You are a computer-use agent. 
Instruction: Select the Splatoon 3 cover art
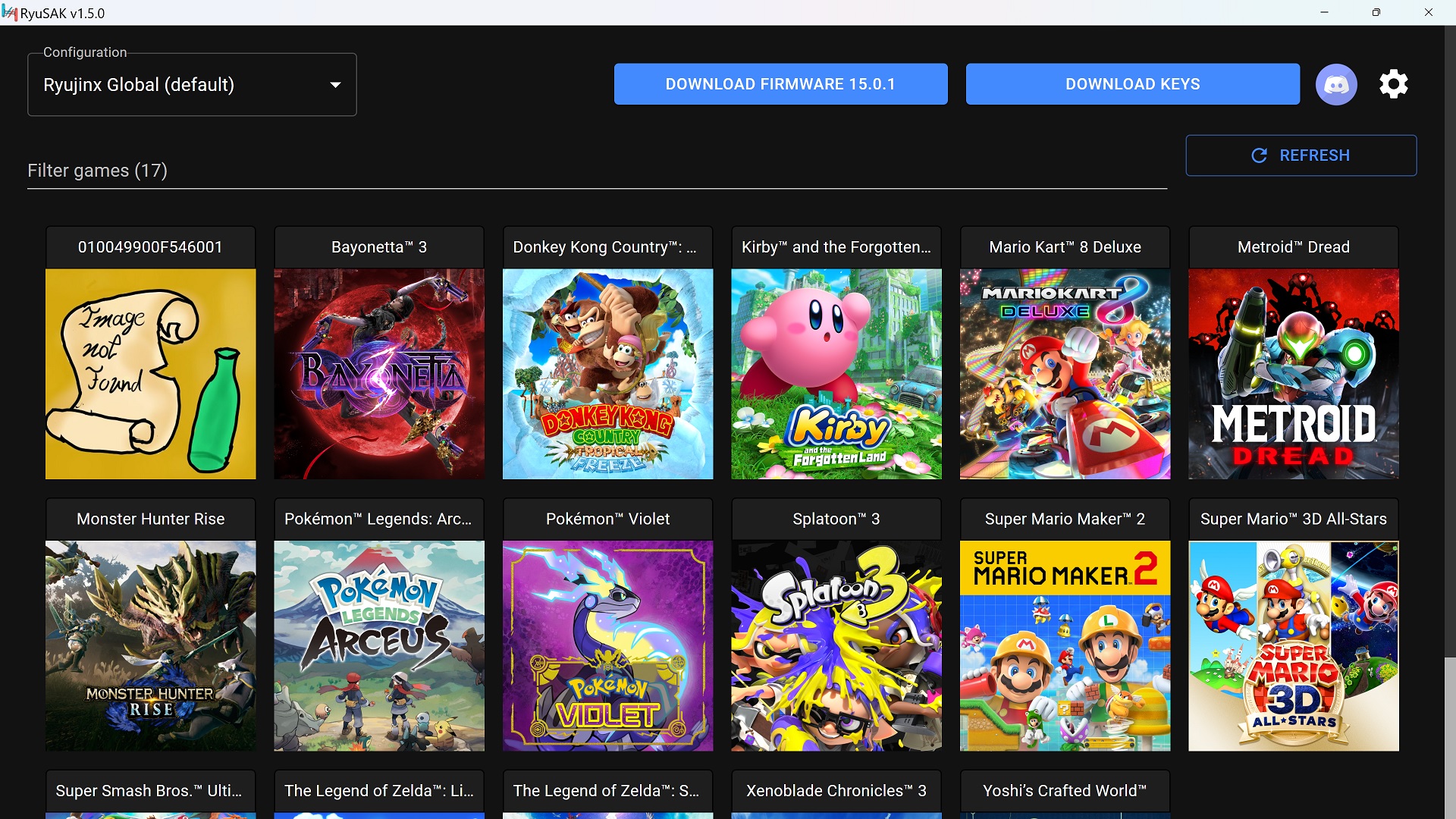point(836,646)
